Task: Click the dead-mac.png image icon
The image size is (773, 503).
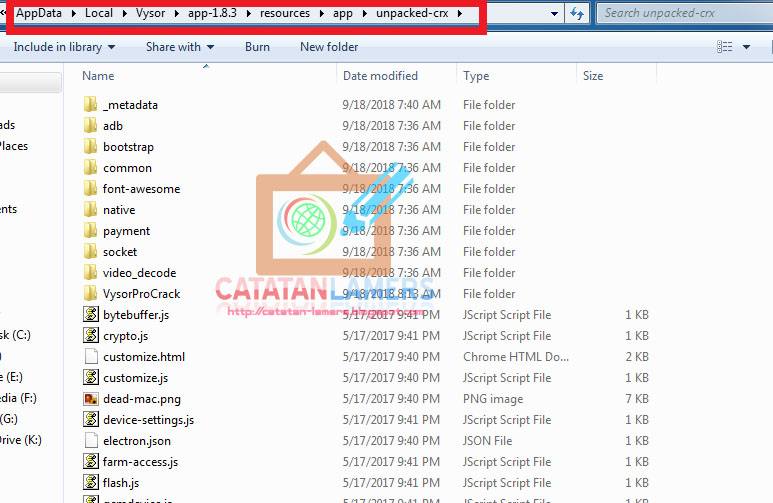Action: [x=91, y=398]
